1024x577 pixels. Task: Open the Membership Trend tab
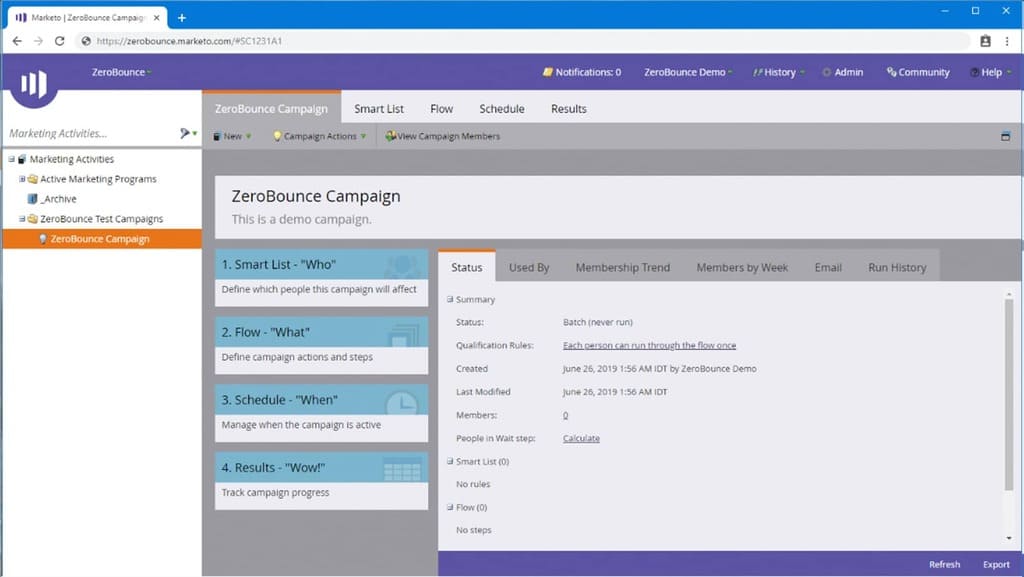click(622, 267)
